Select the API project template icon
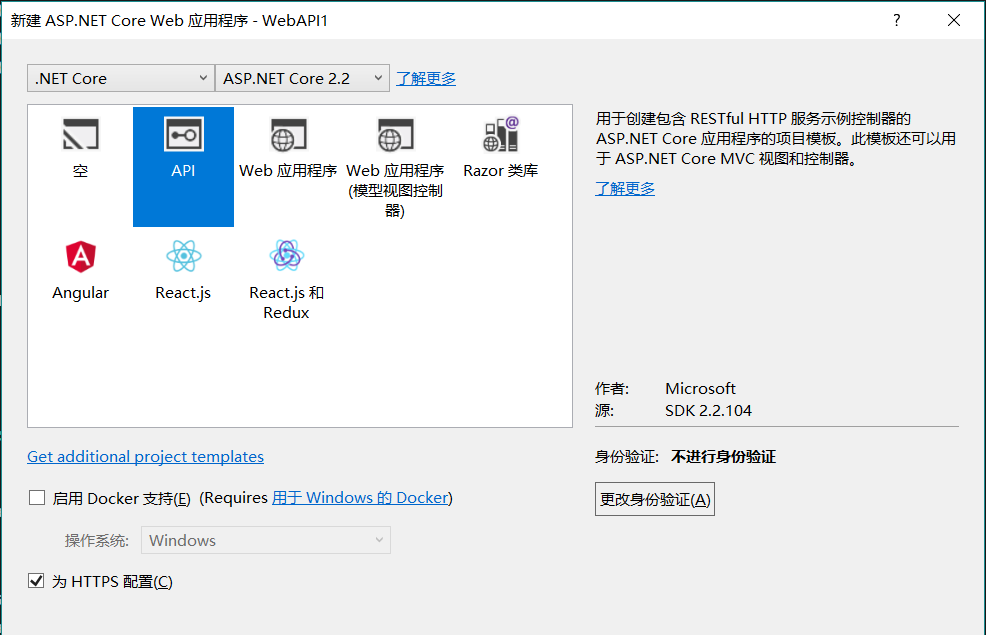Screen dimensions: 986x635 tap(184, 134)
